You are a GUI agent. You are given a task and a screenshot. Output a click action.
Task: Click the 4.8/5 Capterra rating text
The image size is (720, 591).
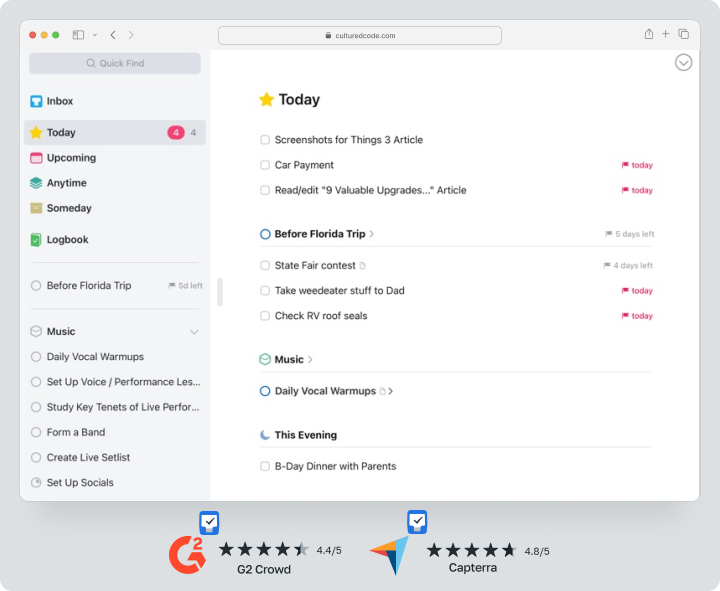pos(537,552)
